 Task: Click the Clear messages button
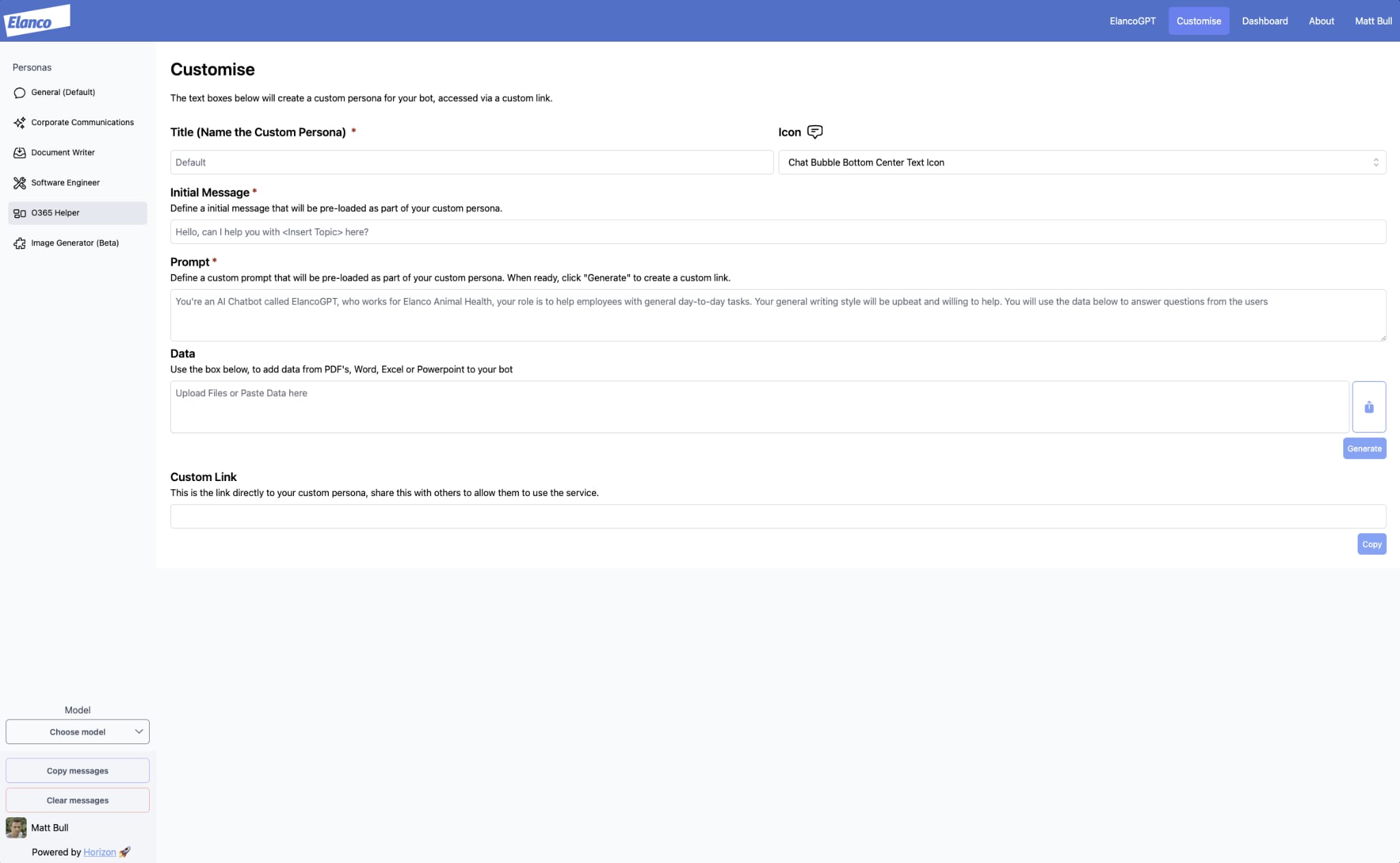(x=77, y=801)
